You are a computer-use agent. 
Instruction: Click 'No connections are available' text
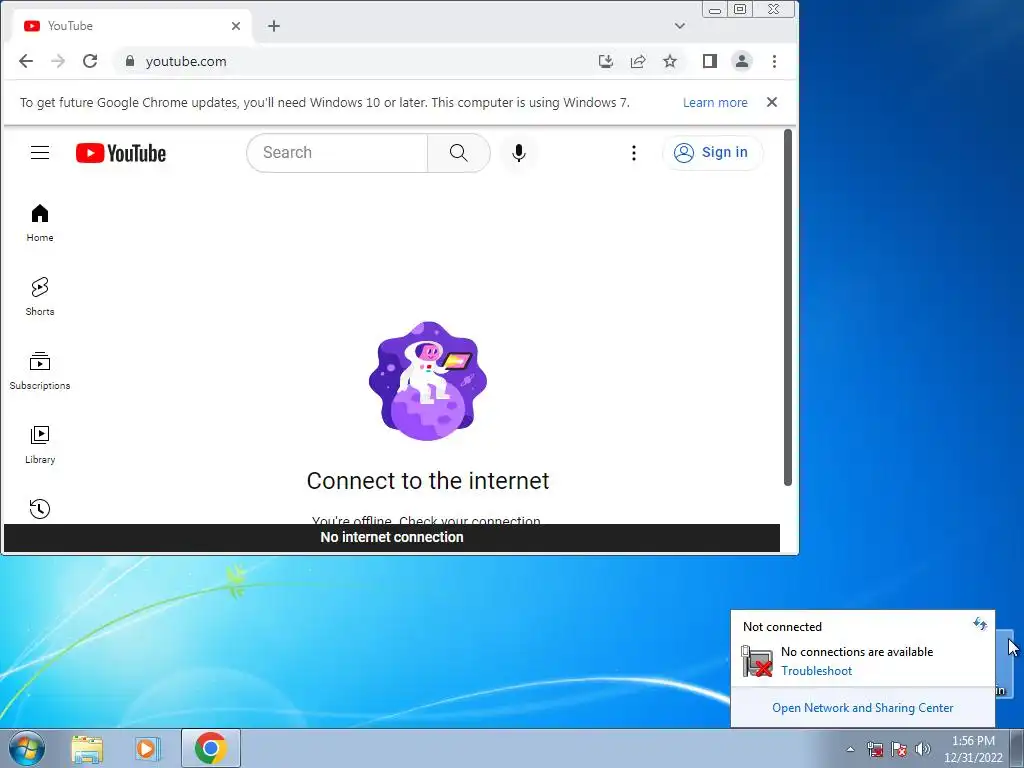(857, 652)
